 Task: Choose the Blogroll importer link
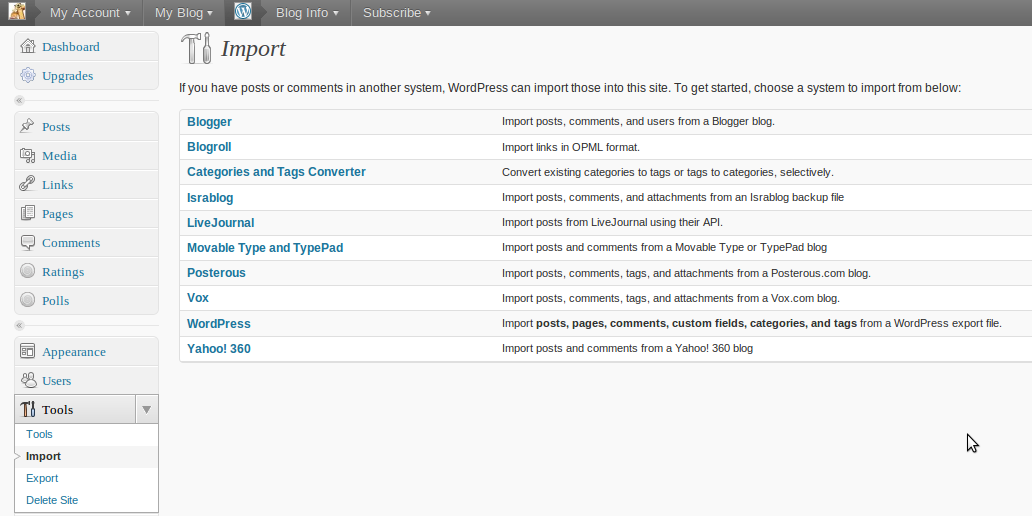(x=209, y=147)
